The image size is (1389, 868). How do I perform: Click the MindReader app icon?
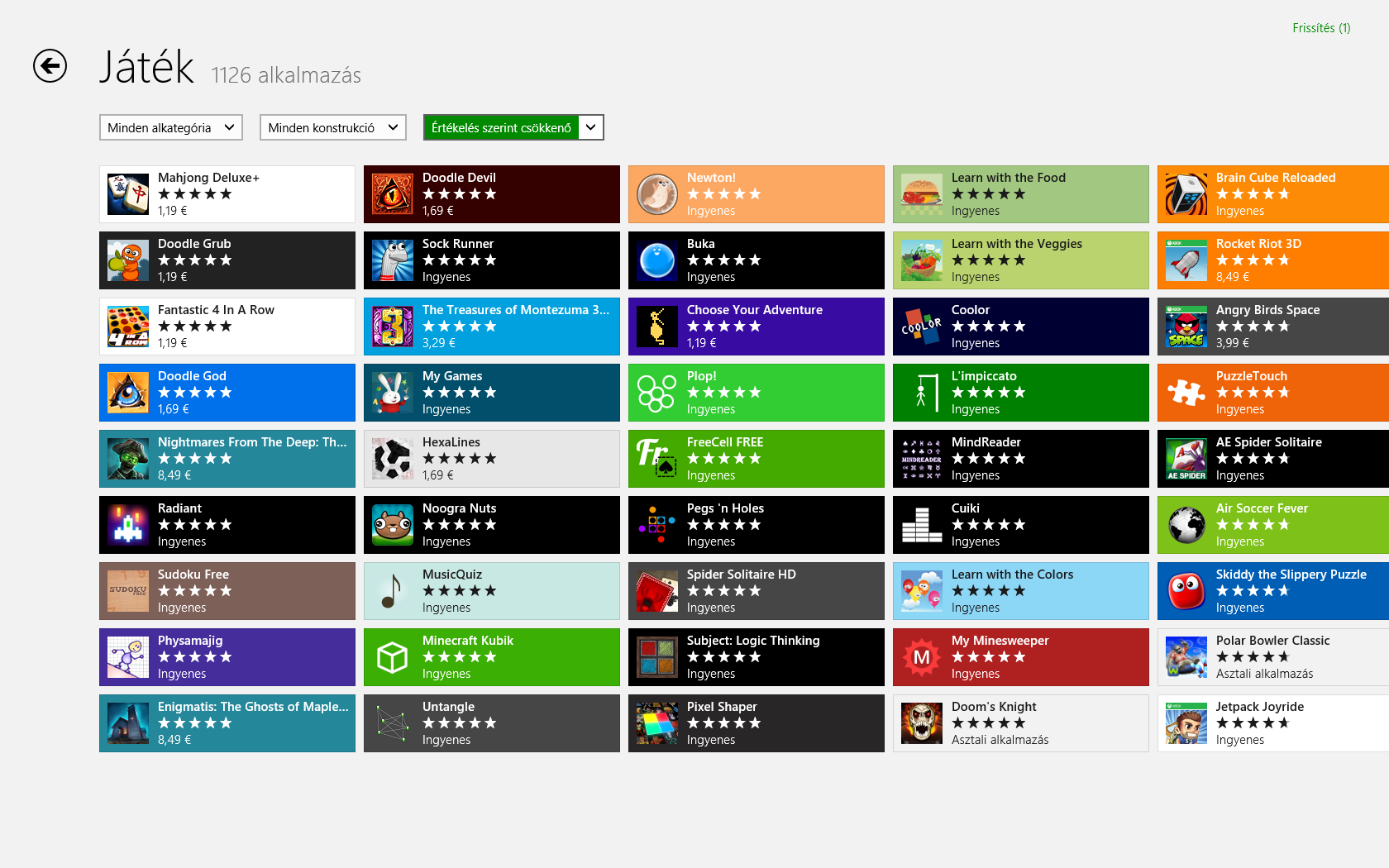pyautogui.click(x=922, y=459)
